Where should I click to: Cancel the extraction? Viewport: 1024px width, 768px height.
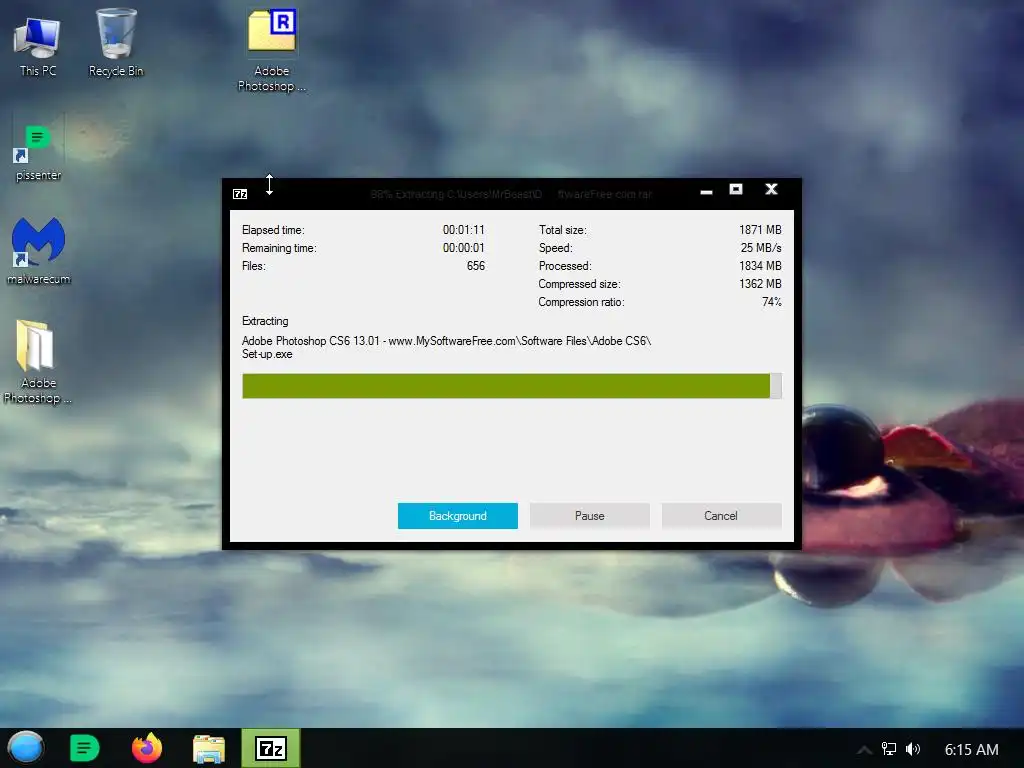point(721,516)
